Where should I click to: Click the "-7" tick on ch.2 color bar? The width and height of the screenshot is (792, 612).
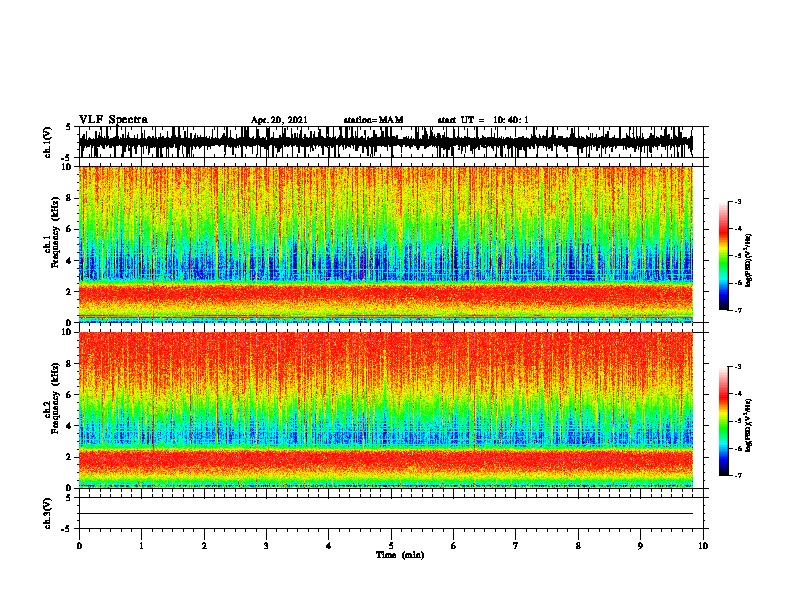pyautogui.click(x=738, y=475)
